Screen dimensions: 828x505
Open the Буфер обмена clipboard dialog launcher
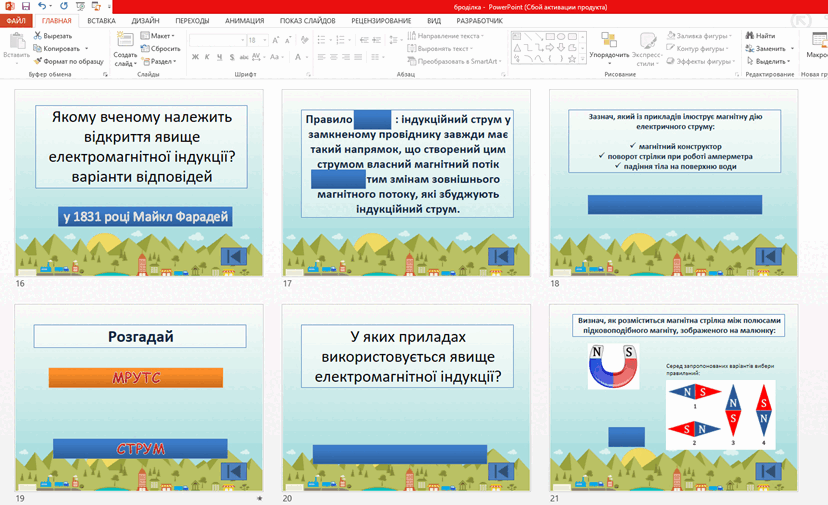tap(105, 74)
